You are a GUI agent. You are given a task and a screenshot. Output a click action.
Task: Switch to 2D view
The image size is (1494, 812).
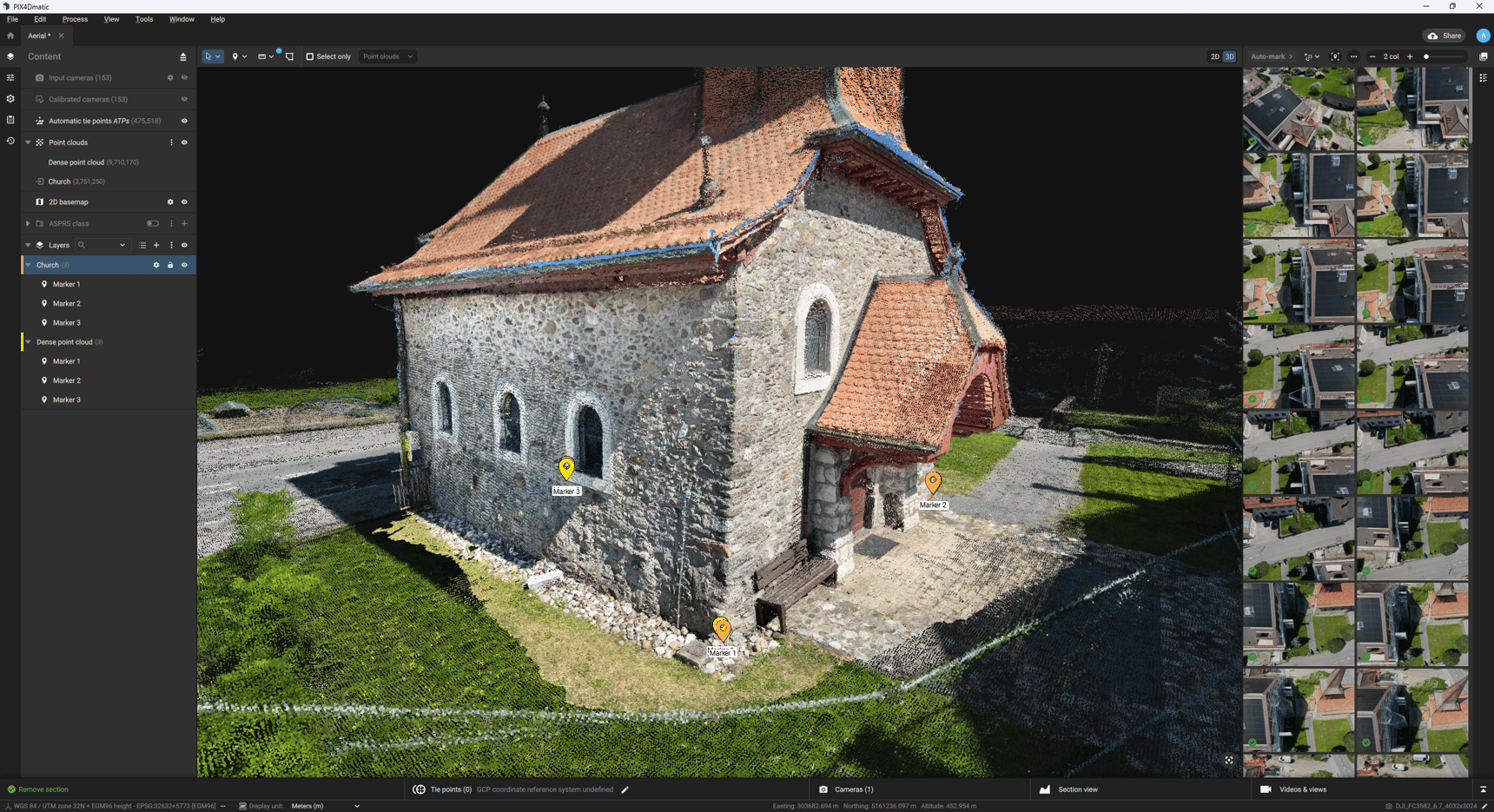[1214, 56]
